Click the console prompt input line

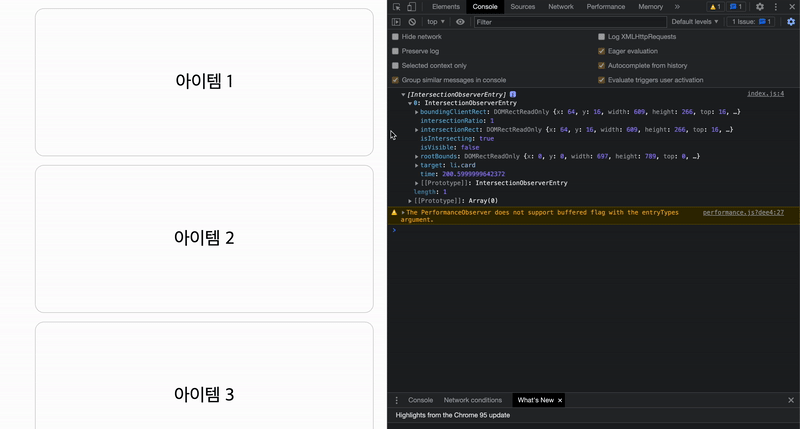coord(593,230)
